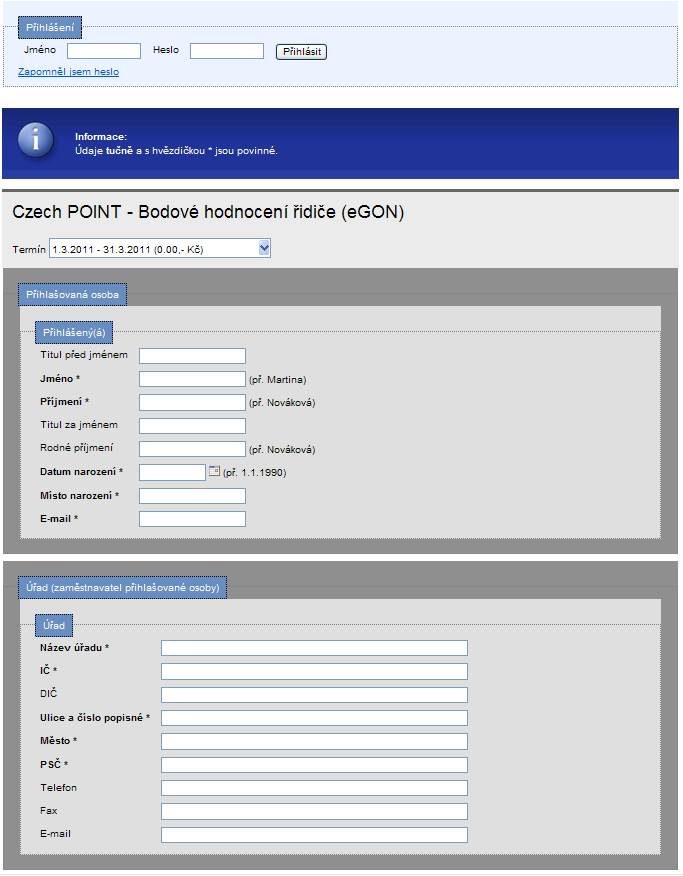Click the Město input field
The height and width of the screenshot is (876, 683).
(x=314, y=741)
